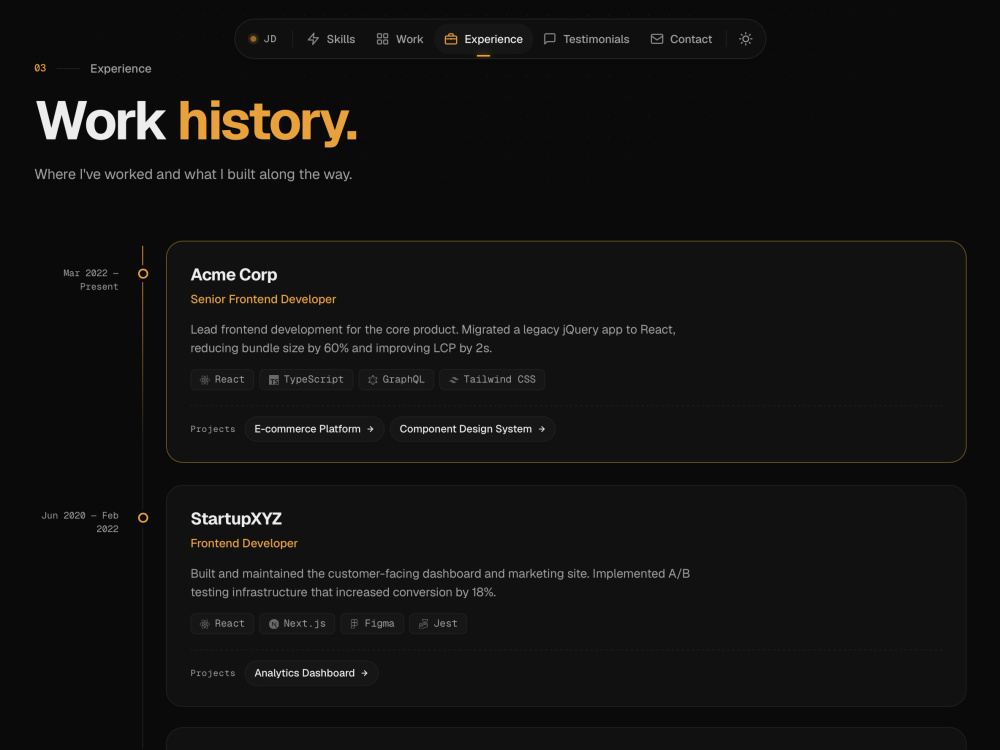1000x750 pixels.
Task: Click the Work grid icon
Action: 383,39
